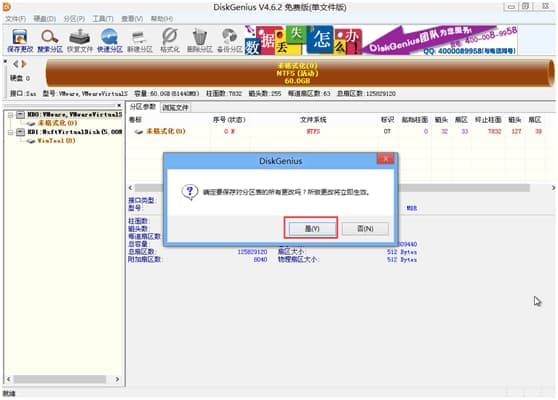This screenshot has width=558, height=400.
Task: Select RD1:MsftVirtualDisk in the tree
Action: point(75,132)
